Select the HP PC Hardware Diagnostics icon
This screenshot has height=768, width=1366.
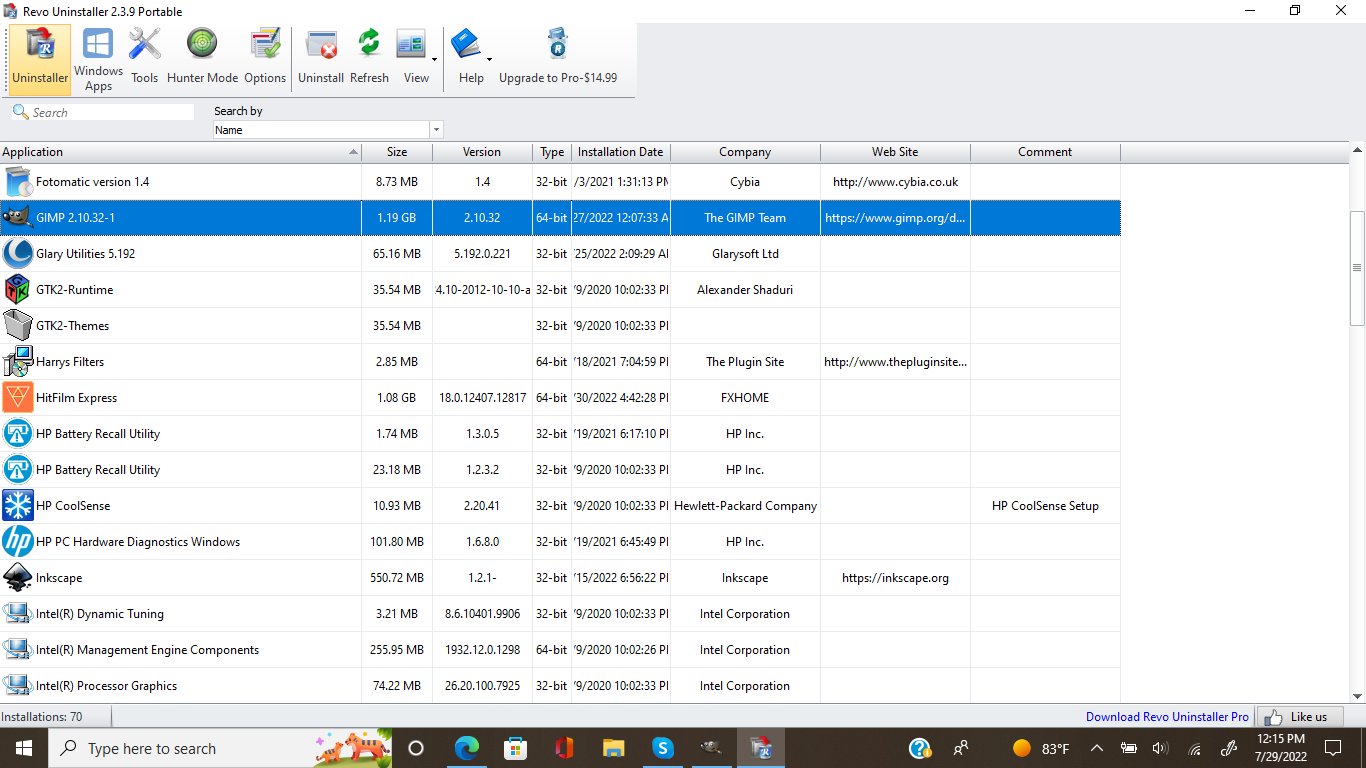[18, 542]
